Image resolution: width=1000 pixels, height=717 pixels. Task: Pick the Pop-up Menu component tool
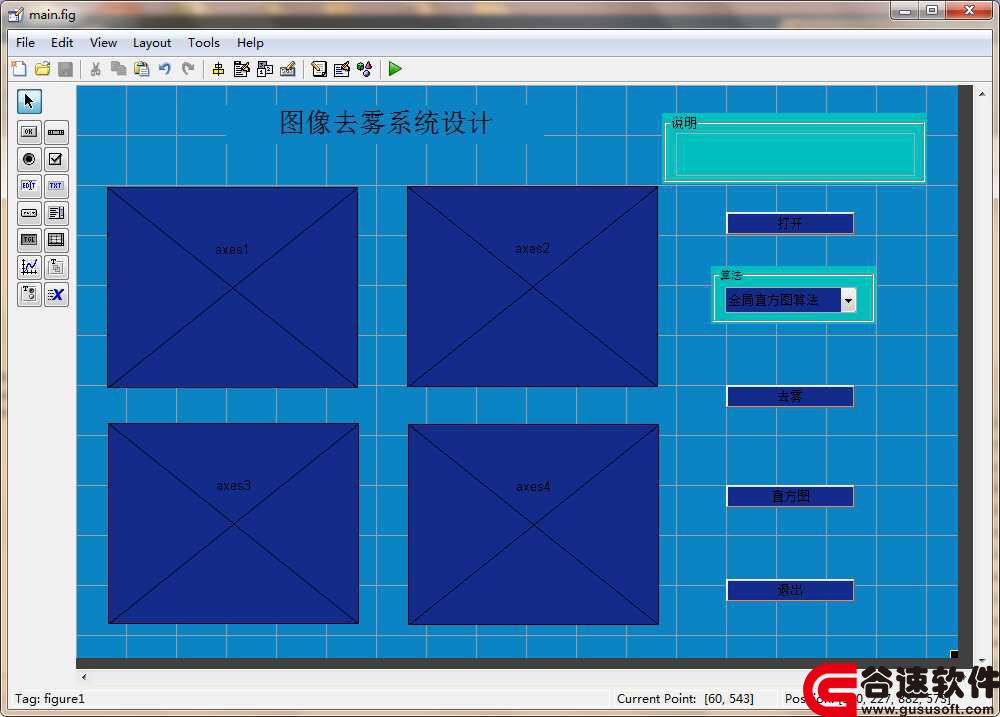[29, 213]
